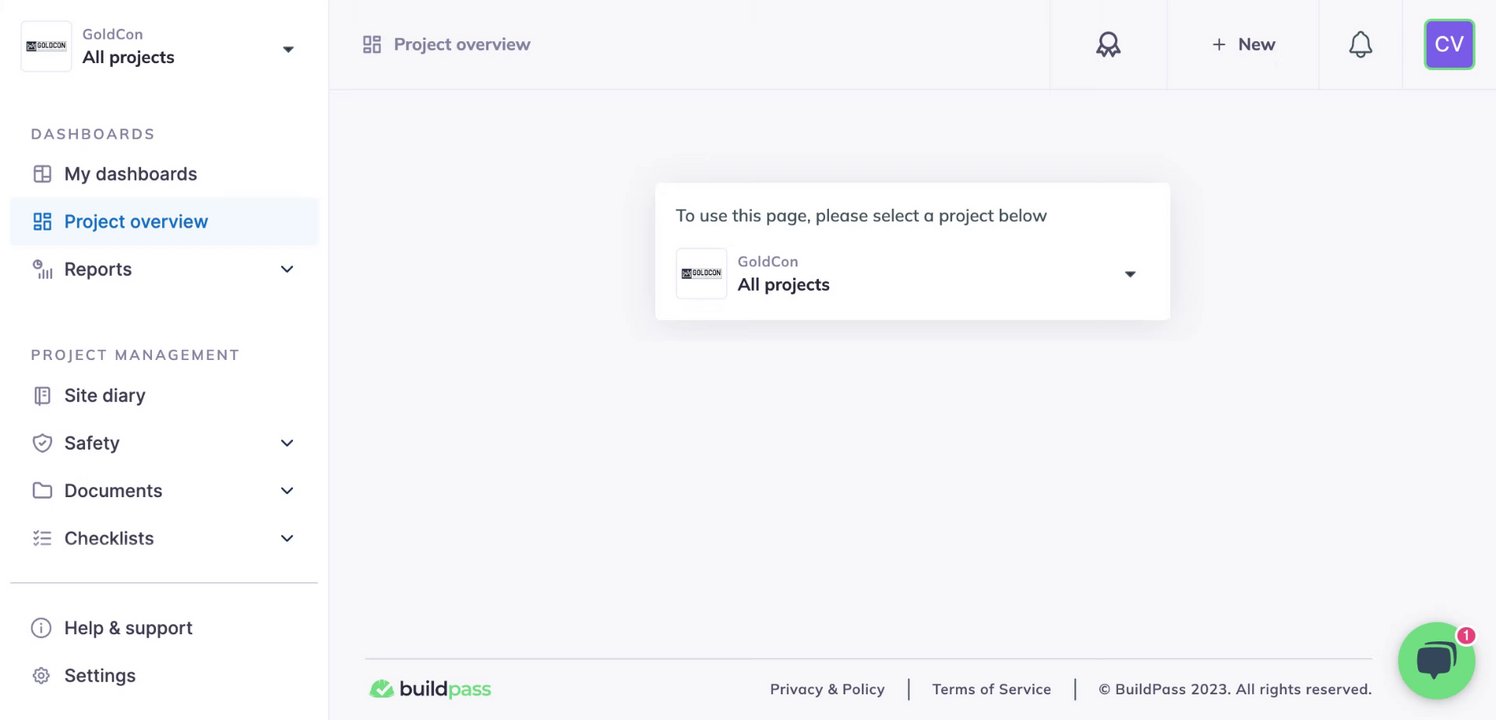Expand the Checklists submenu chevron

pyautogui.click(x=287, y=538)
